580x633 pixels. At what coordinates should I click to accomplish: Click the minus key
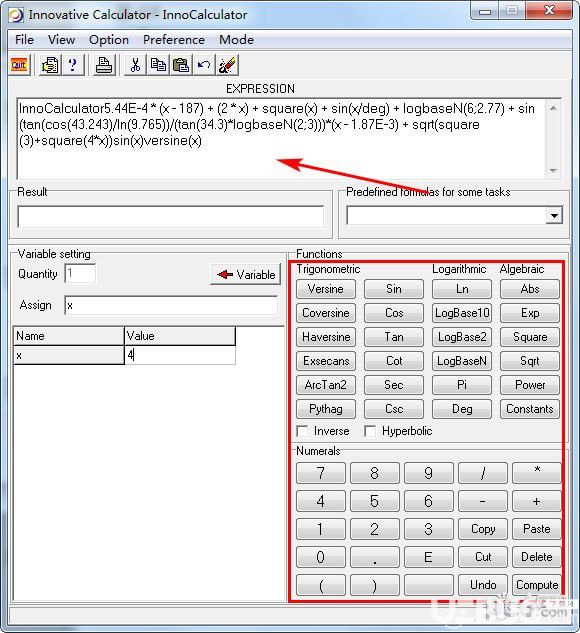click(483, 501)
